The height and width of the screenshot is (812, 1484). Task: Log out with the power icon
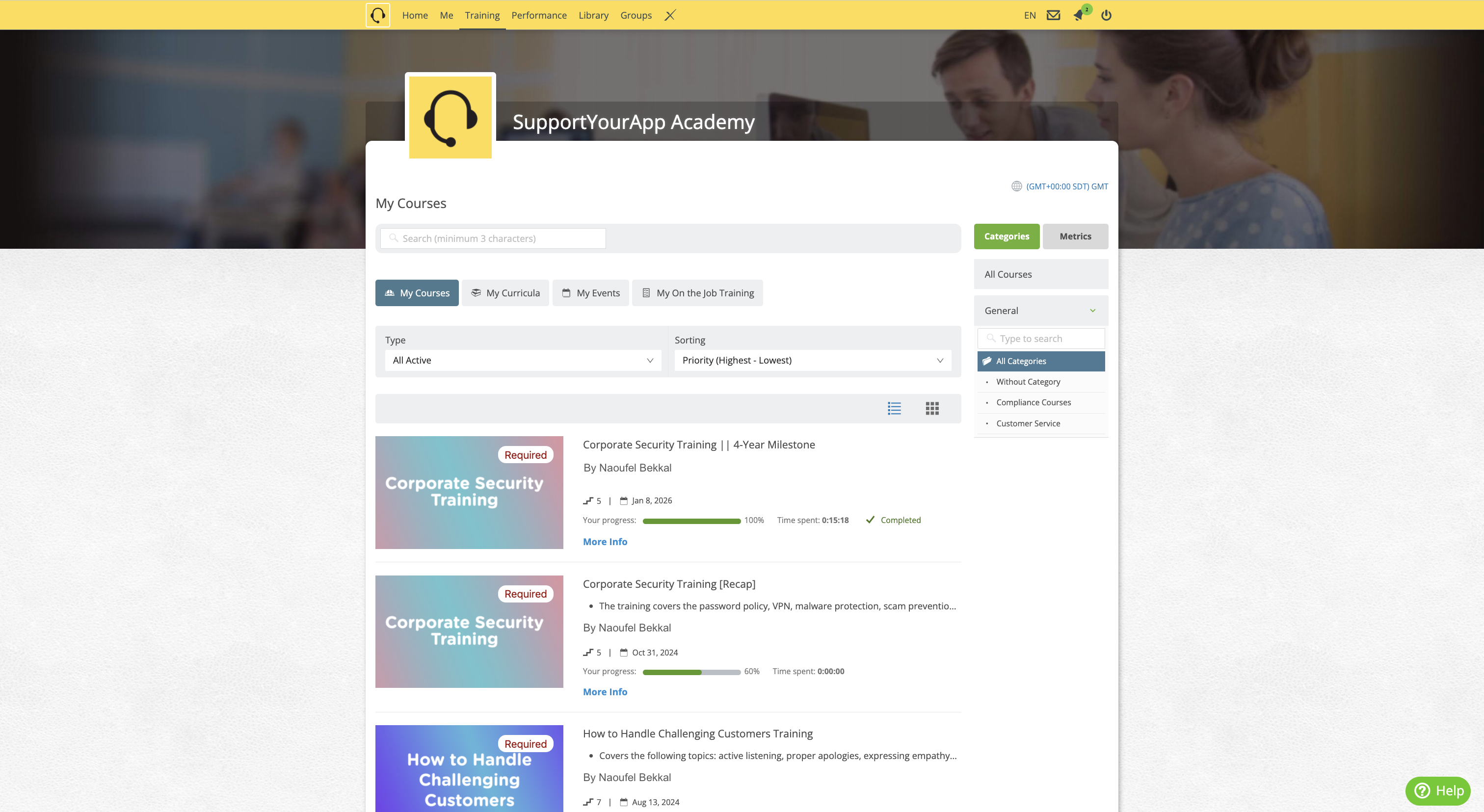click(1106, 16)
